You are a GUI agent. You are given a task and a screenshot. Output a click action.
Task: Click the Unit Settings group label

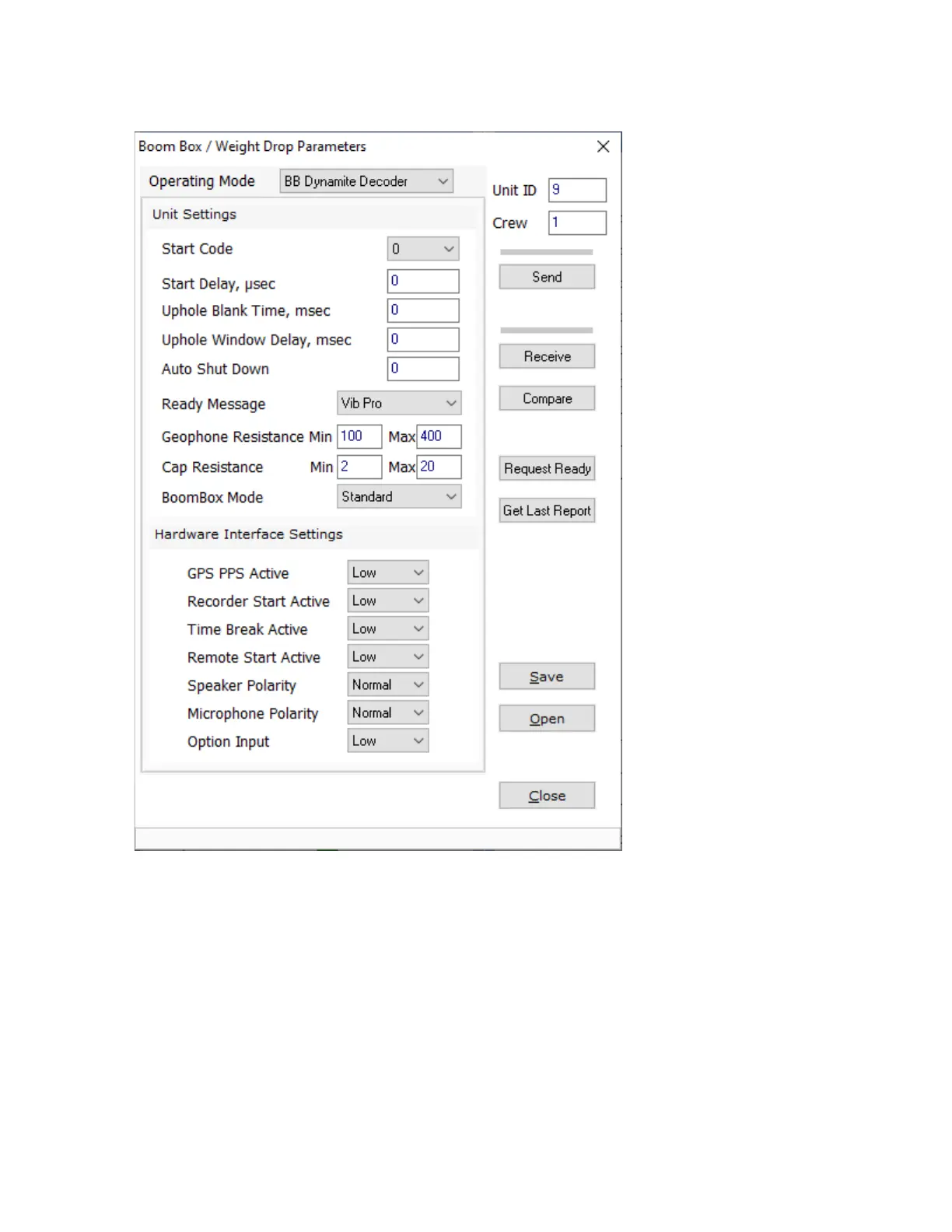coord(194,214)
